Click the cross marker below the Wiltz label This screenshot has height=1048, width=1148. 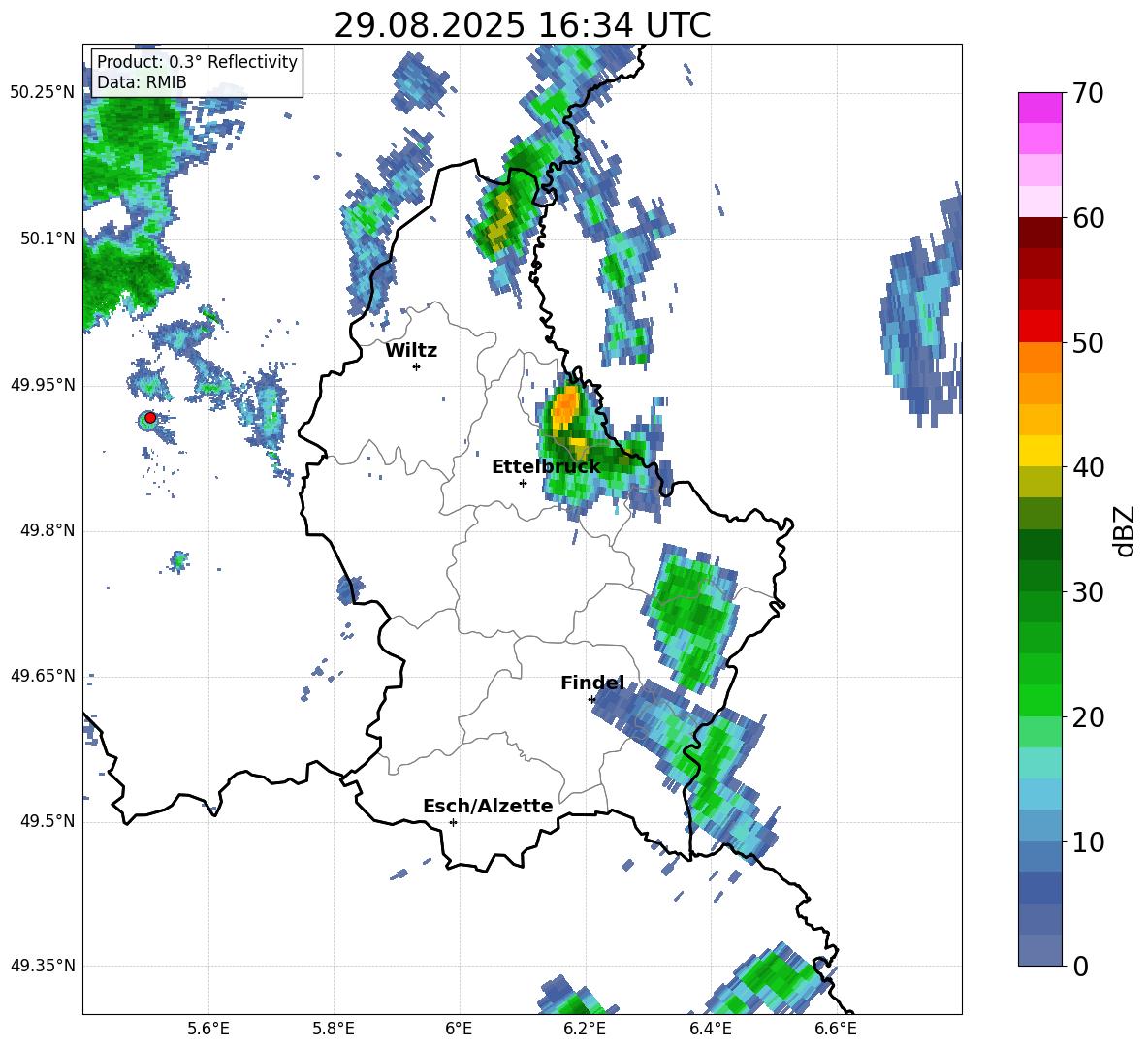417,366
